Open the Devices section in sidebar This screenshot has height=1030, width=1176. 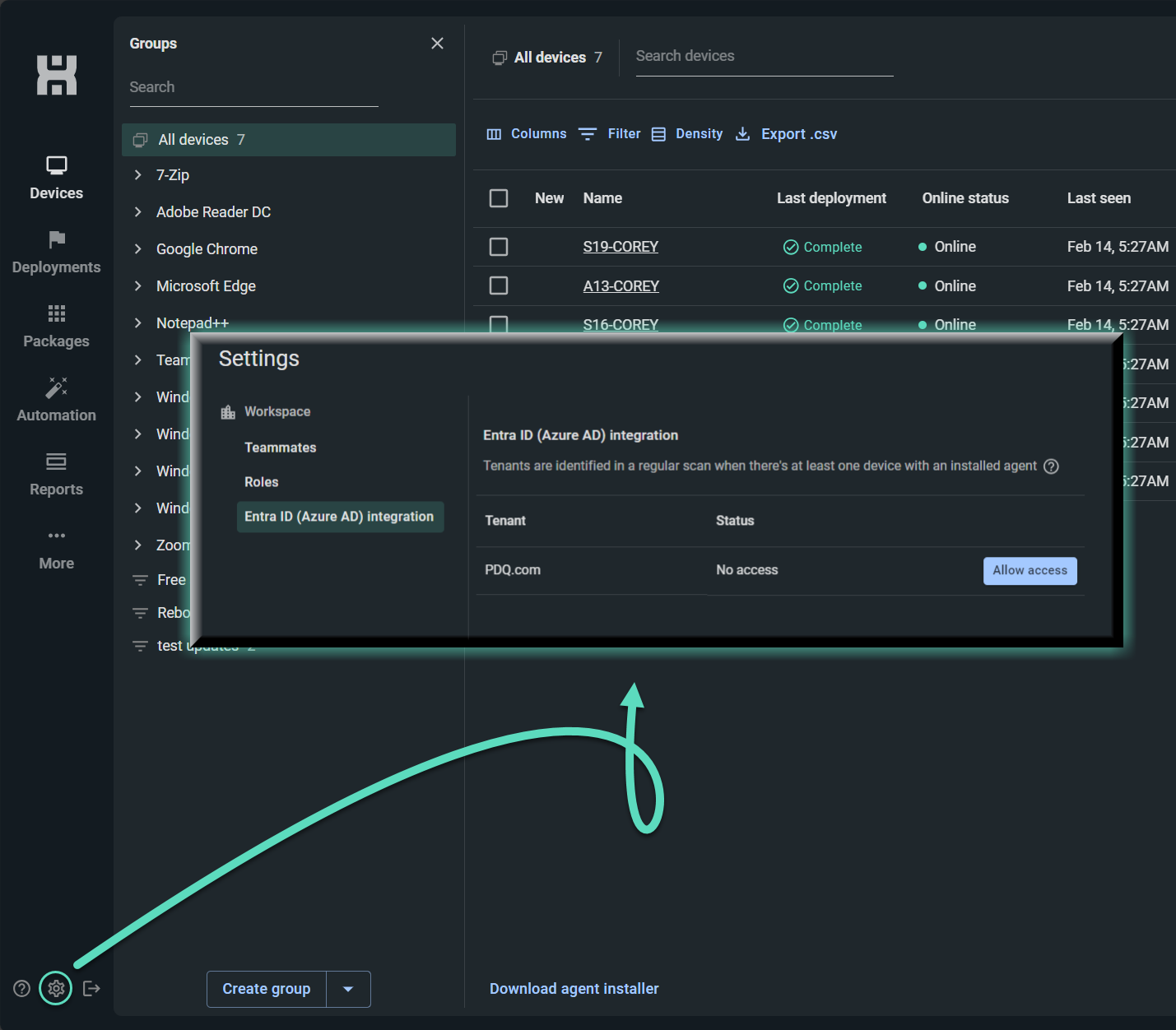click(x=56, y=178)
